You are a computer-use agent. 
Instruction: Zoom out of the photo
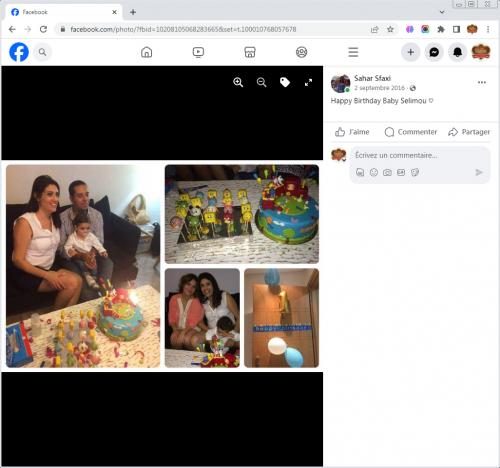(262, 82)
